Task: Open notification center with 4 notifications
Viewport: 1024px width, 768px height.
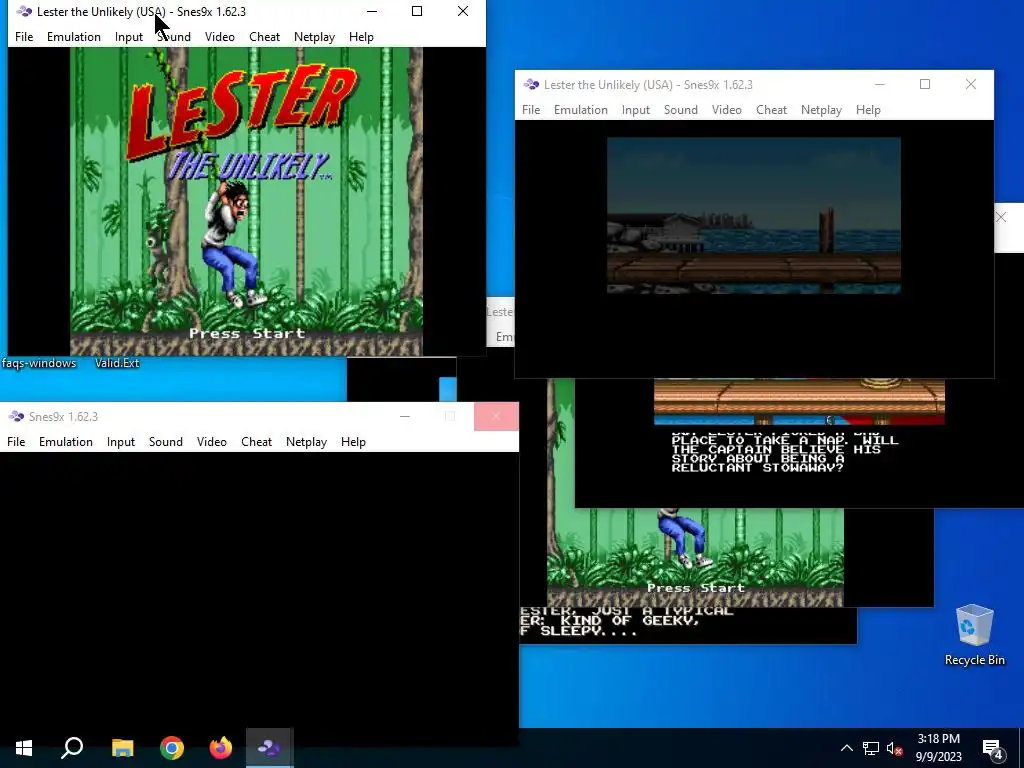Action: click(x=993, y=748)
